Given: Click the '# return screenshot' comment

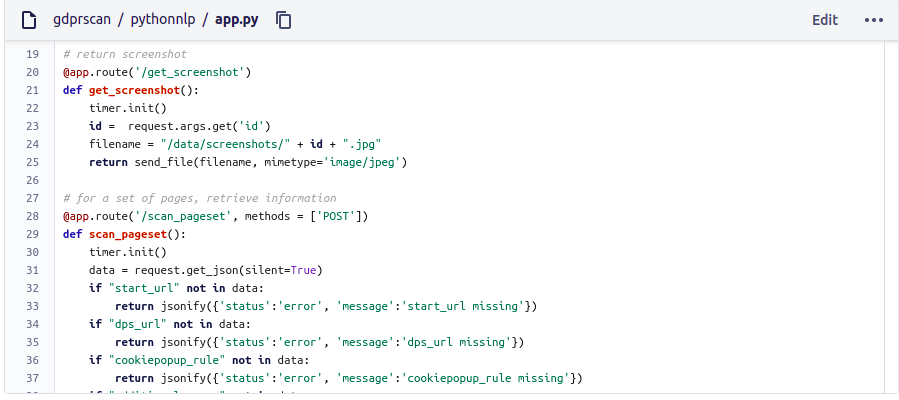Looking at the screenshot, I should [x=124, y=54].
